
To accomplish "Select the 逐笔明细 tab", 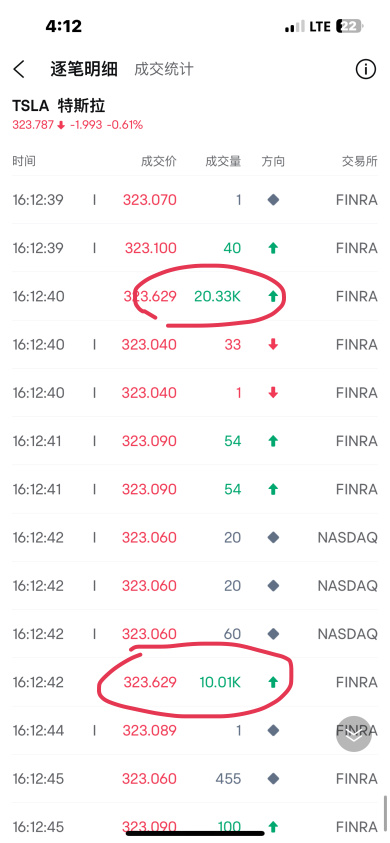I will click(x=84, y=69).
